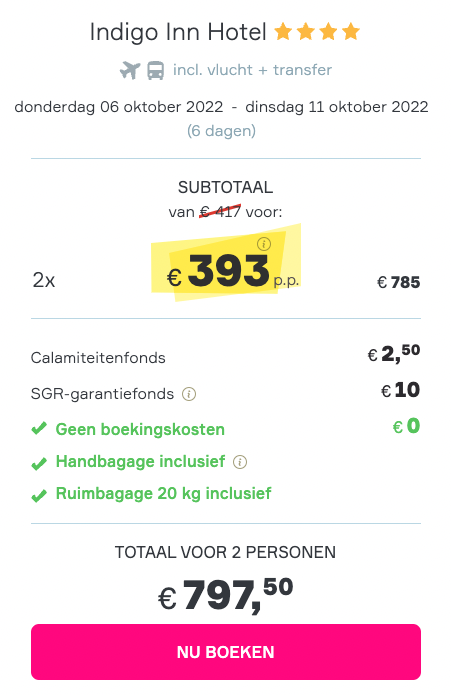Click the '(6 dagen)' duration text
The width and height of the screenshot is (451, 695).
221,131
